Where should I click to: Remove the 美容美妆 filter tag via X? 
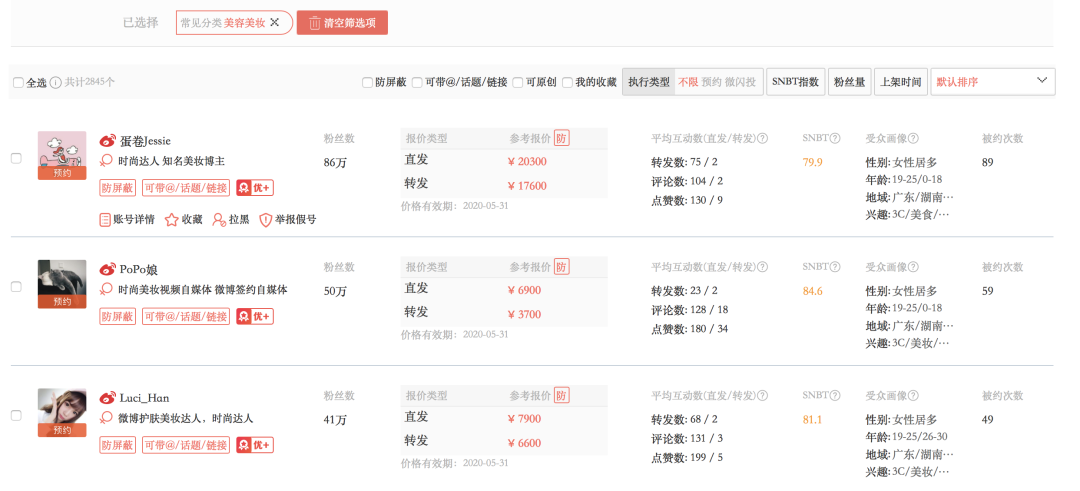pyautogui.click(x=274, y=22)
